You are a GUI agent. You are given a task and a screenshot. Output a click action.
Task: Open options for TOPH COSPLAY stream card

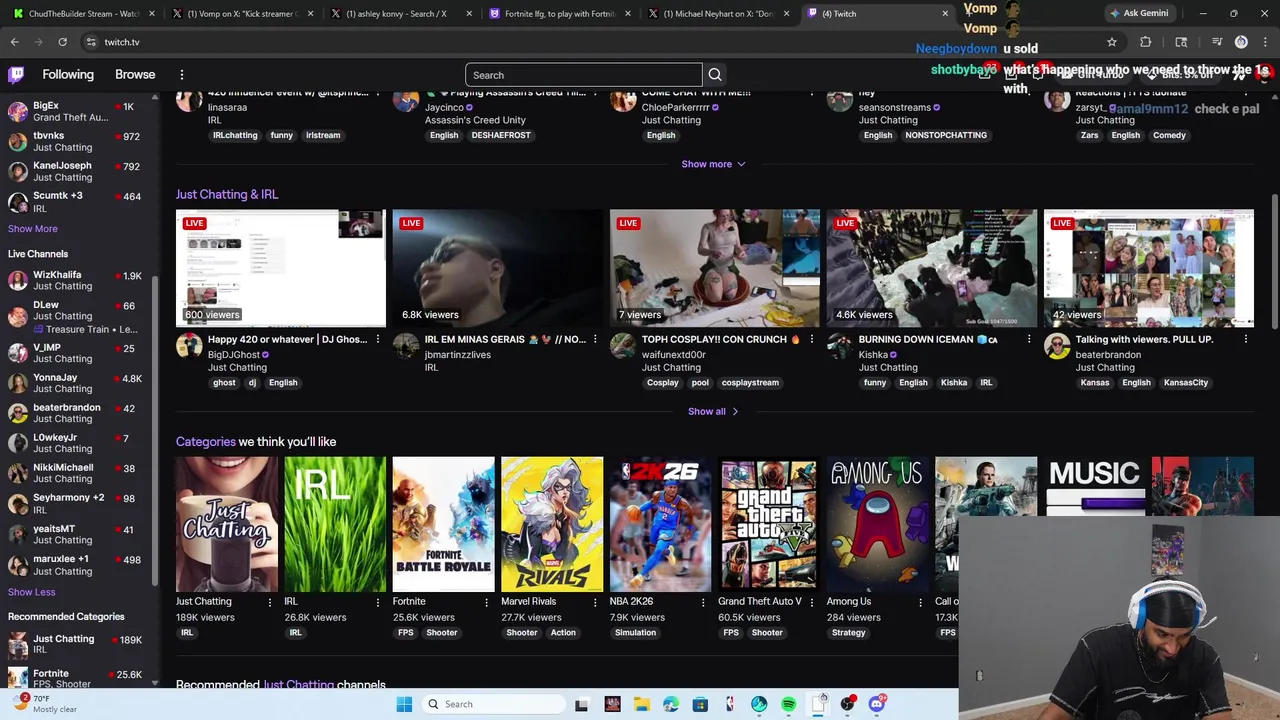811,340
